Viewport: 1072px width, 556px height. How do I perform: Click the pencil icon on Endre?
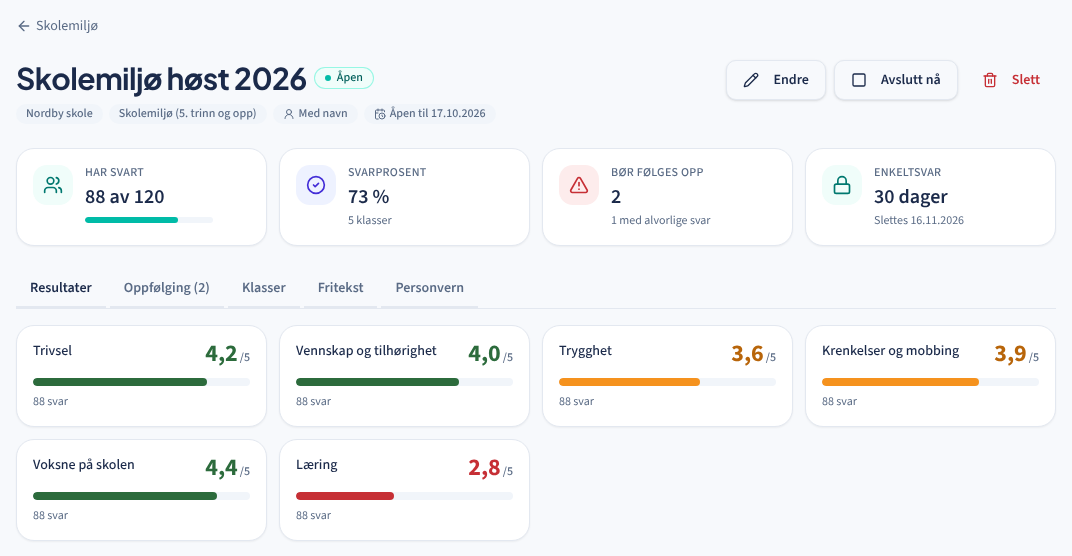[x=751, y=80]
